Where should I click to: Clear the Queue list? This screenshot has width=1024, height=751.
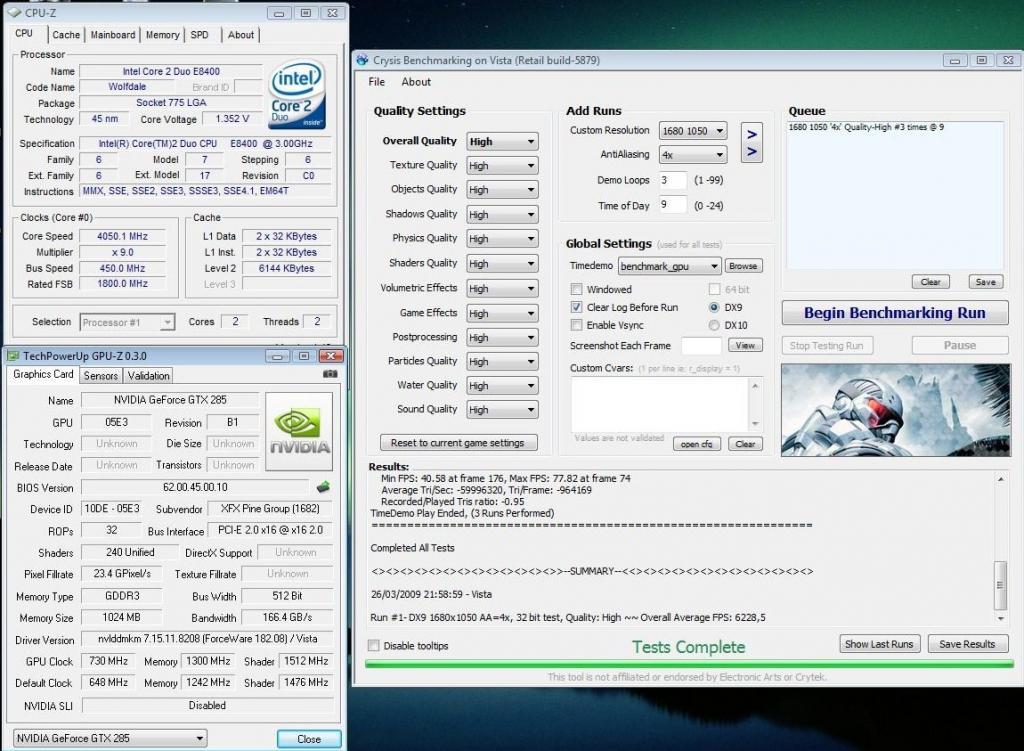(x=931, y=282)
